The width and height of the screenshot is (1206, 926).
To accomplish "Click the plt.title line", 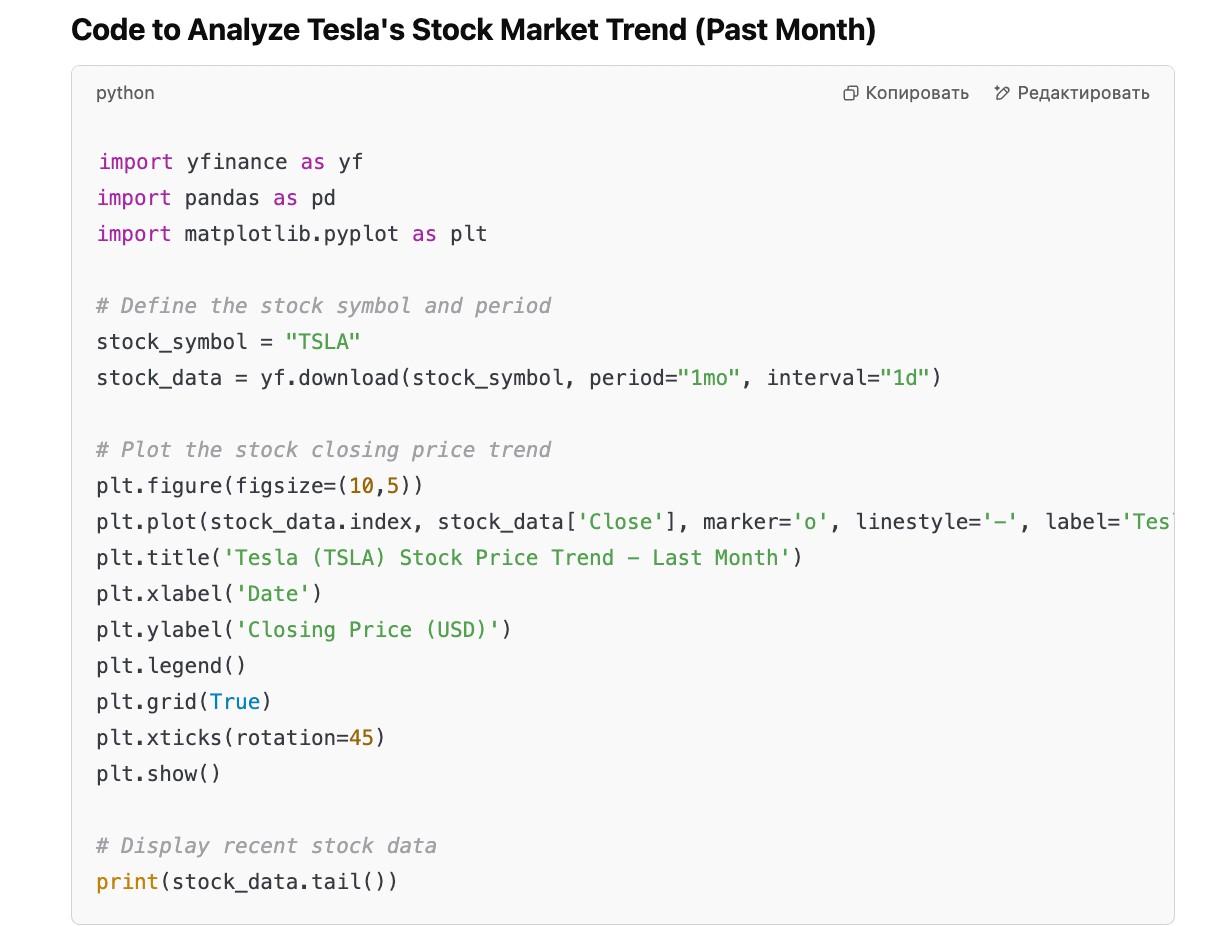I will click(x=450, y=558).
